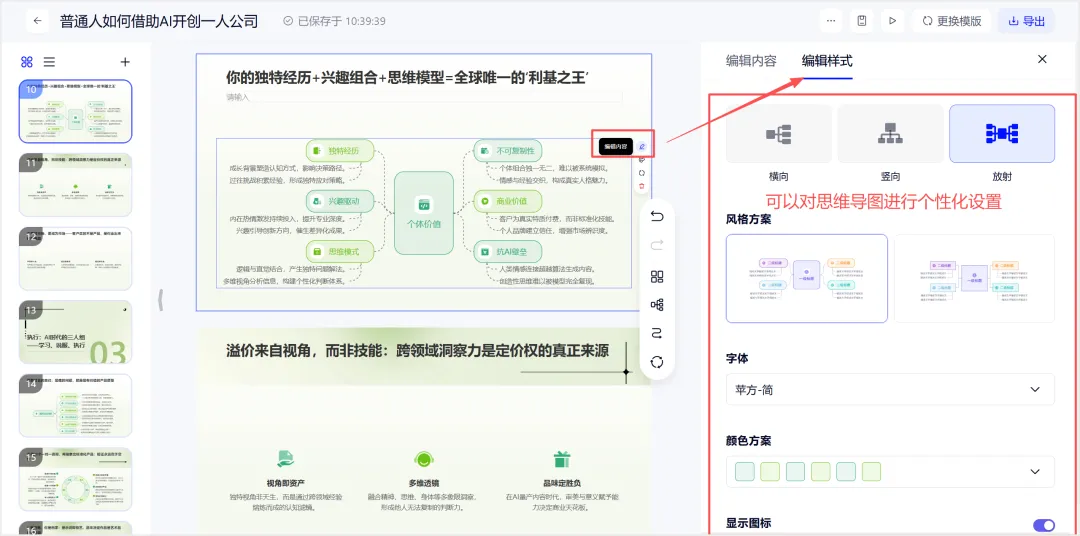The height and width of the screenshot is (536, 1080).
Task: Select the first green style scheme
Action: pos(807,278)
